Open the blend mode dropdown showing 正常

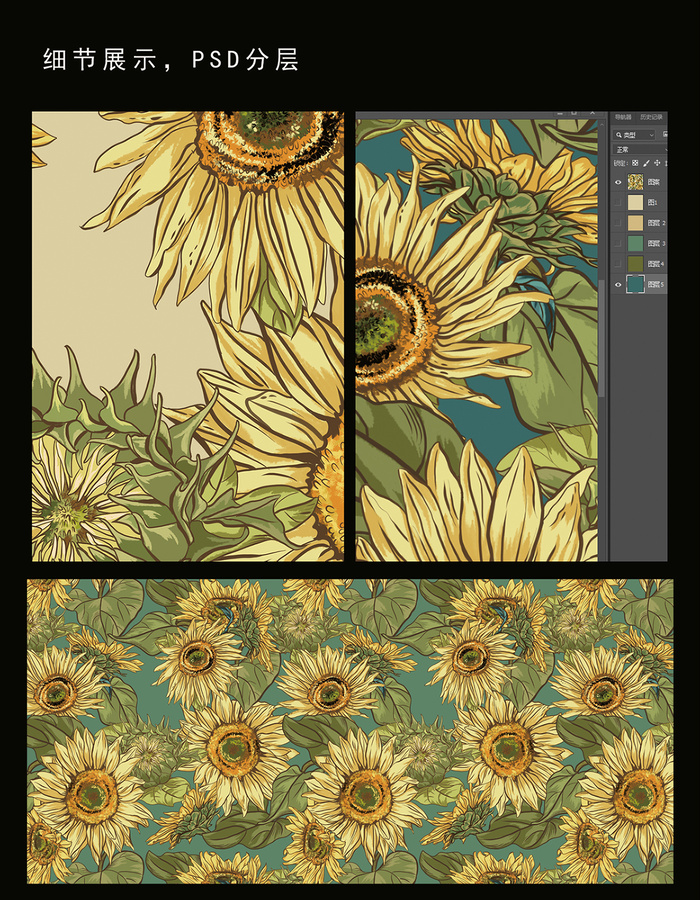click(x=640, y=149)
